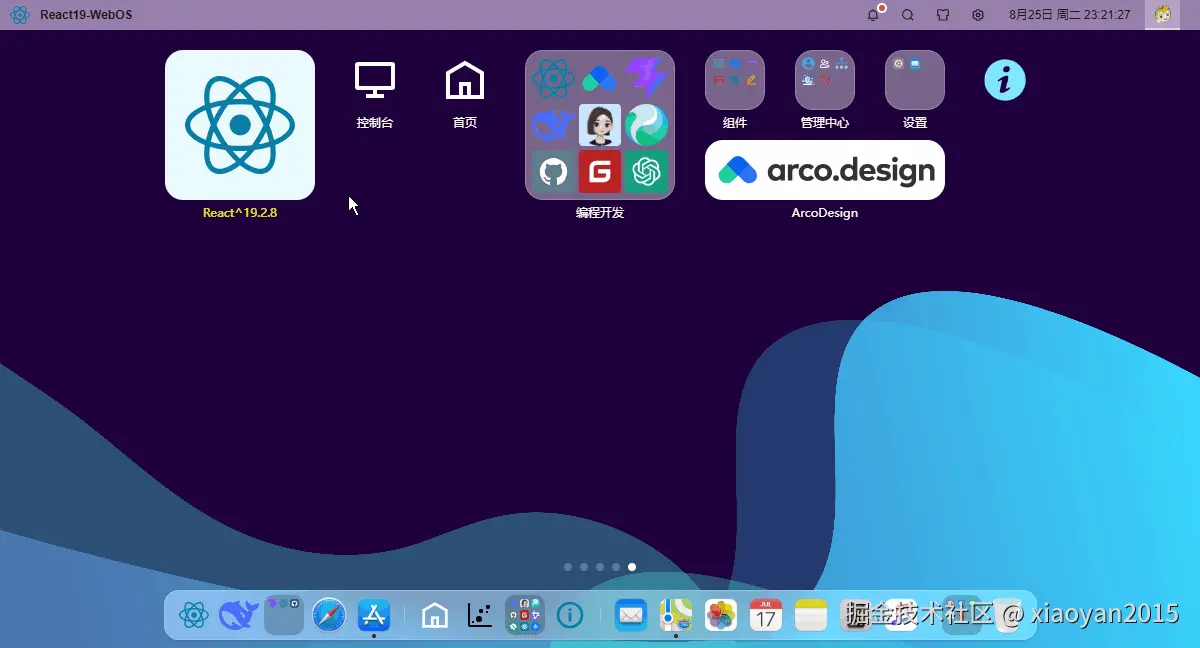1200x648 pixels.
Task: Click the 组件 label text
Action: (735, 123)
